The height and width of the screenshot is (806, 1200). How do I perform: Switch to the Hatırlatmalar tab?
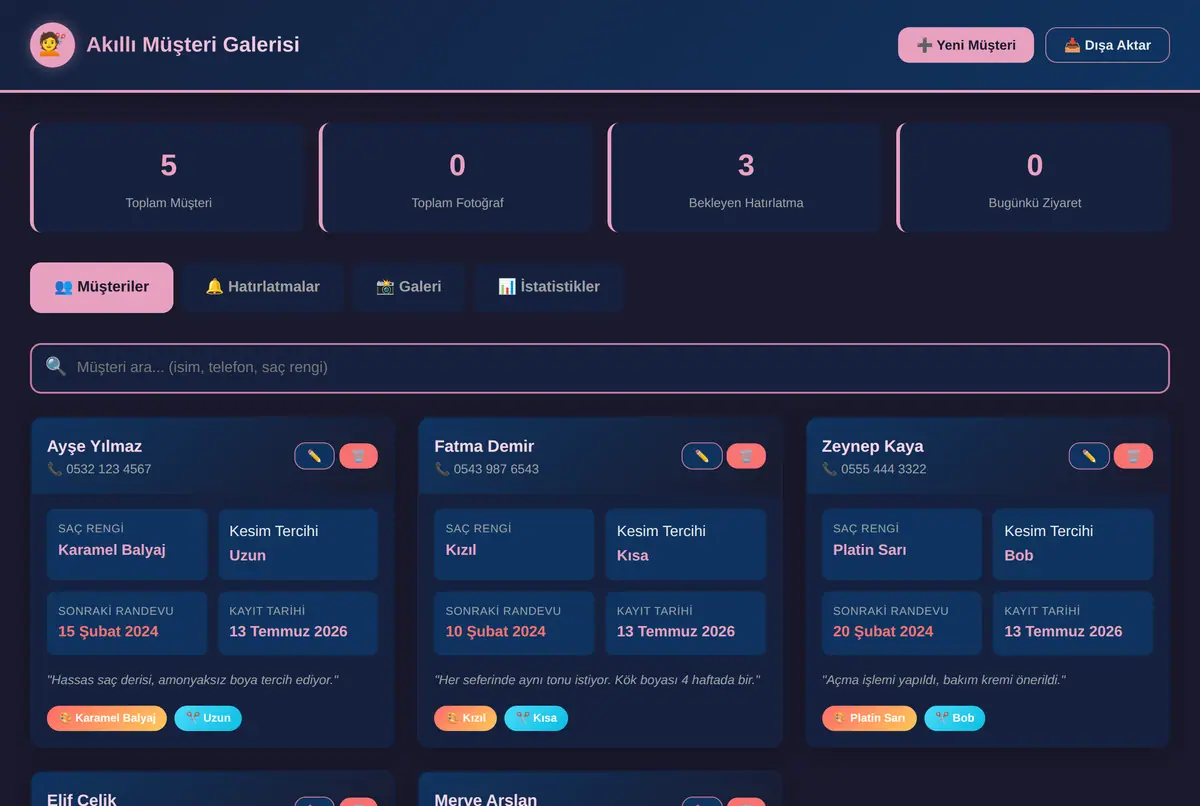[x=263, y=288]
